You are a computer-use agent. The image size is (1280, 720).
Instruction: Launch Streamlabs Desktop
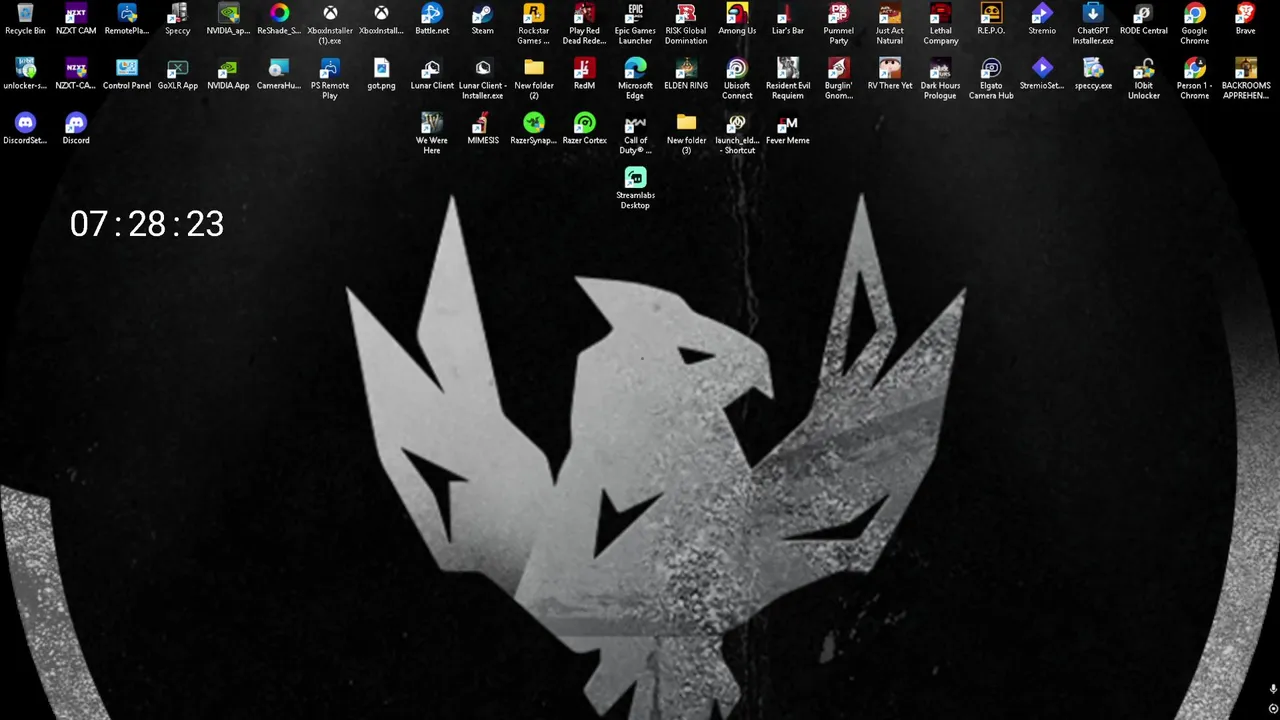click(635, 189)
